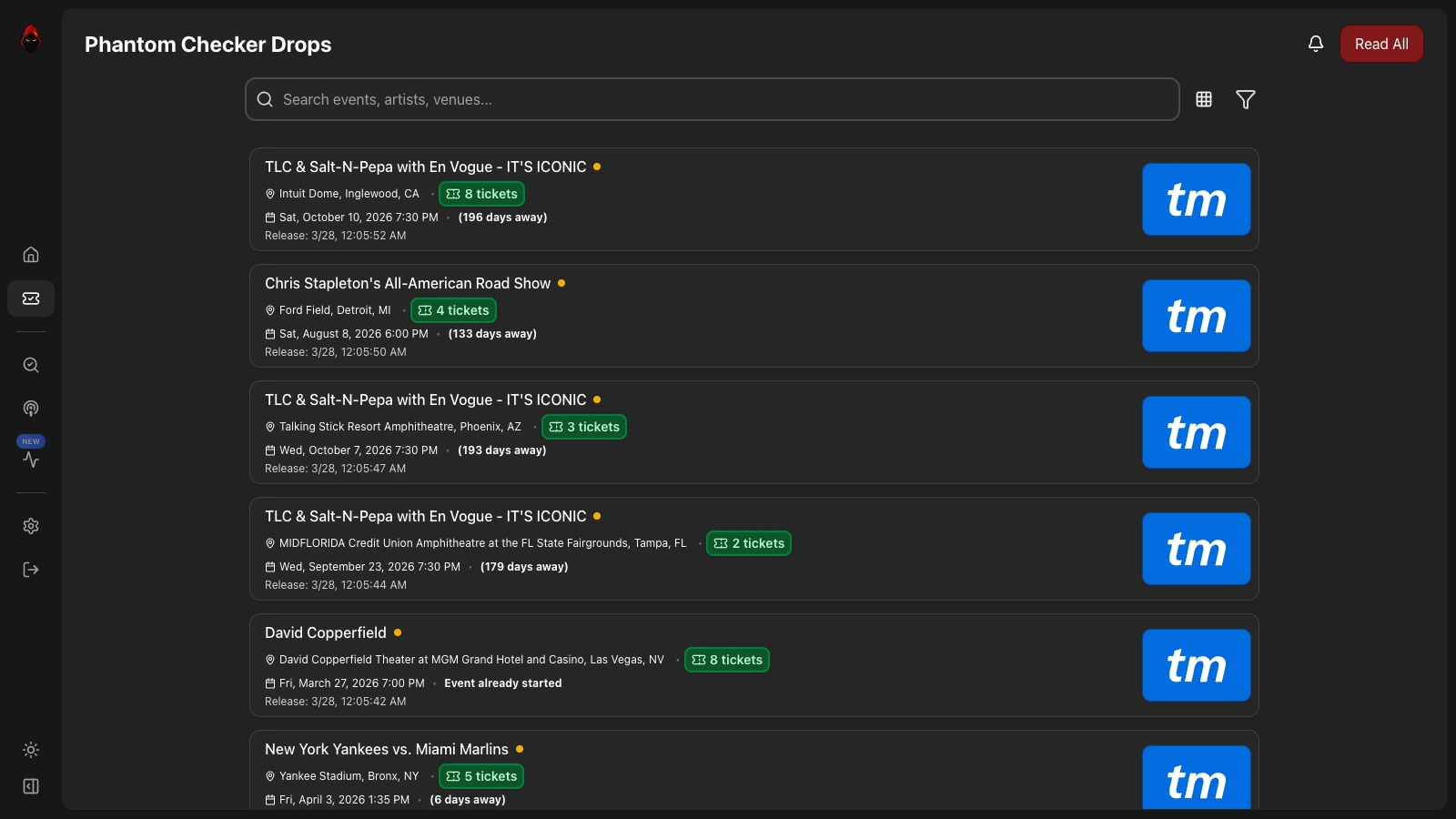Click 8 tickets badge for David Copperfield
1456x819 pixels.
[x=727, y=660]
